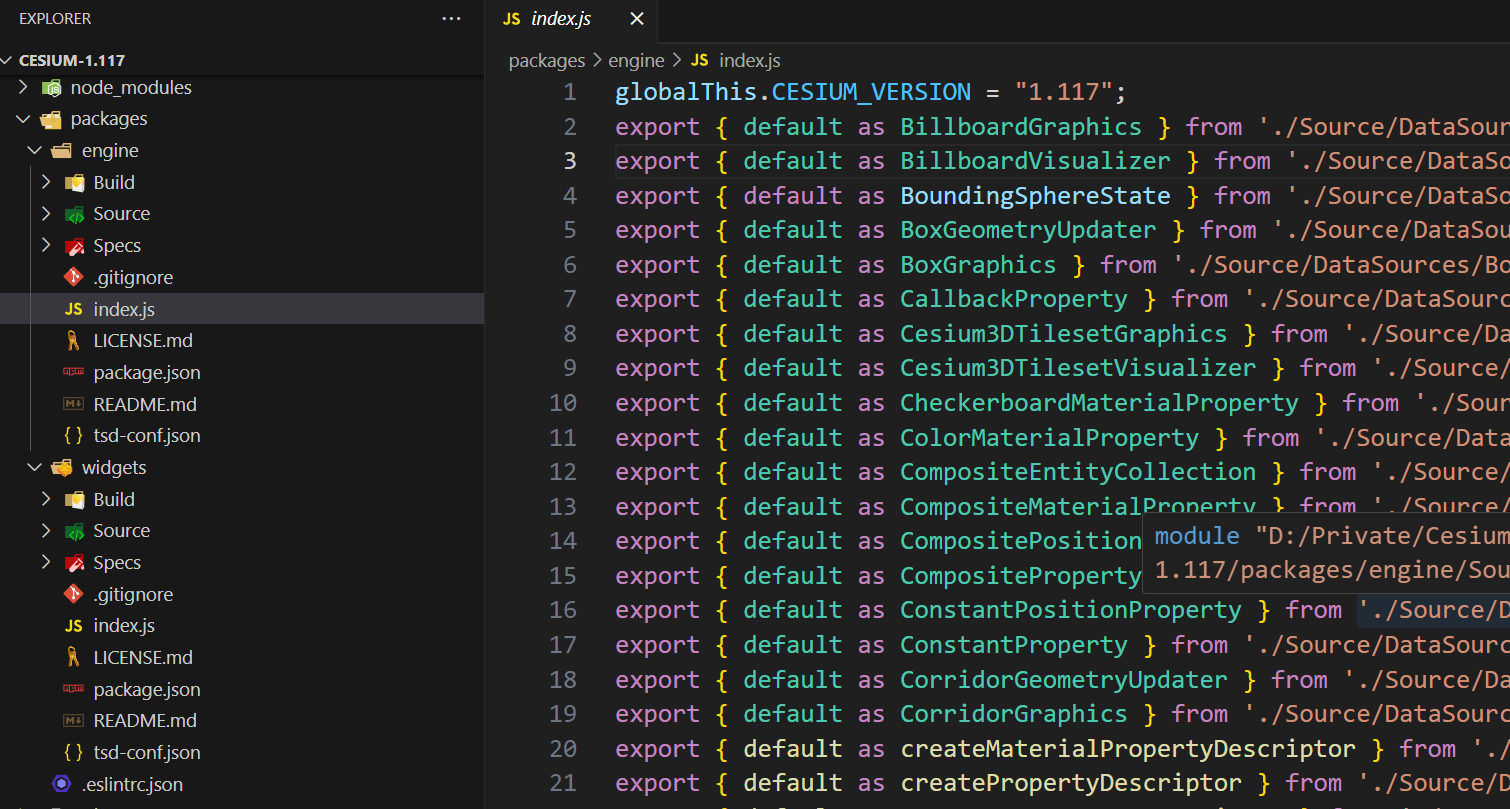
Task: Expand the engine Source folder chevron
Action: 46,214
